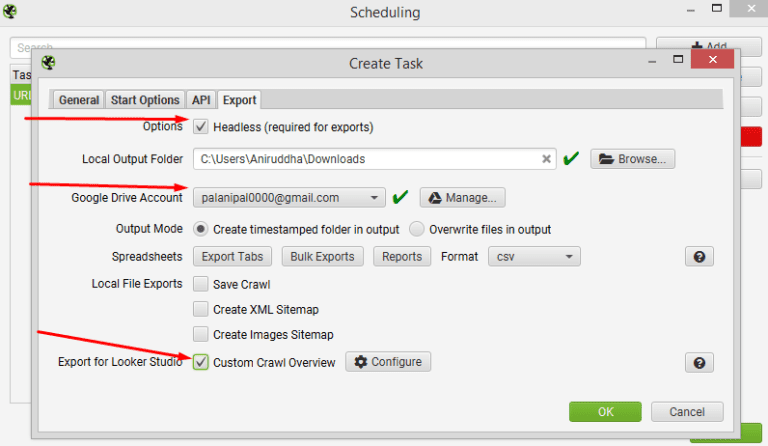Viewport: 768px width, 446px height.
Task: Open help for Spreadsheets exports
Action: (699, 257)
